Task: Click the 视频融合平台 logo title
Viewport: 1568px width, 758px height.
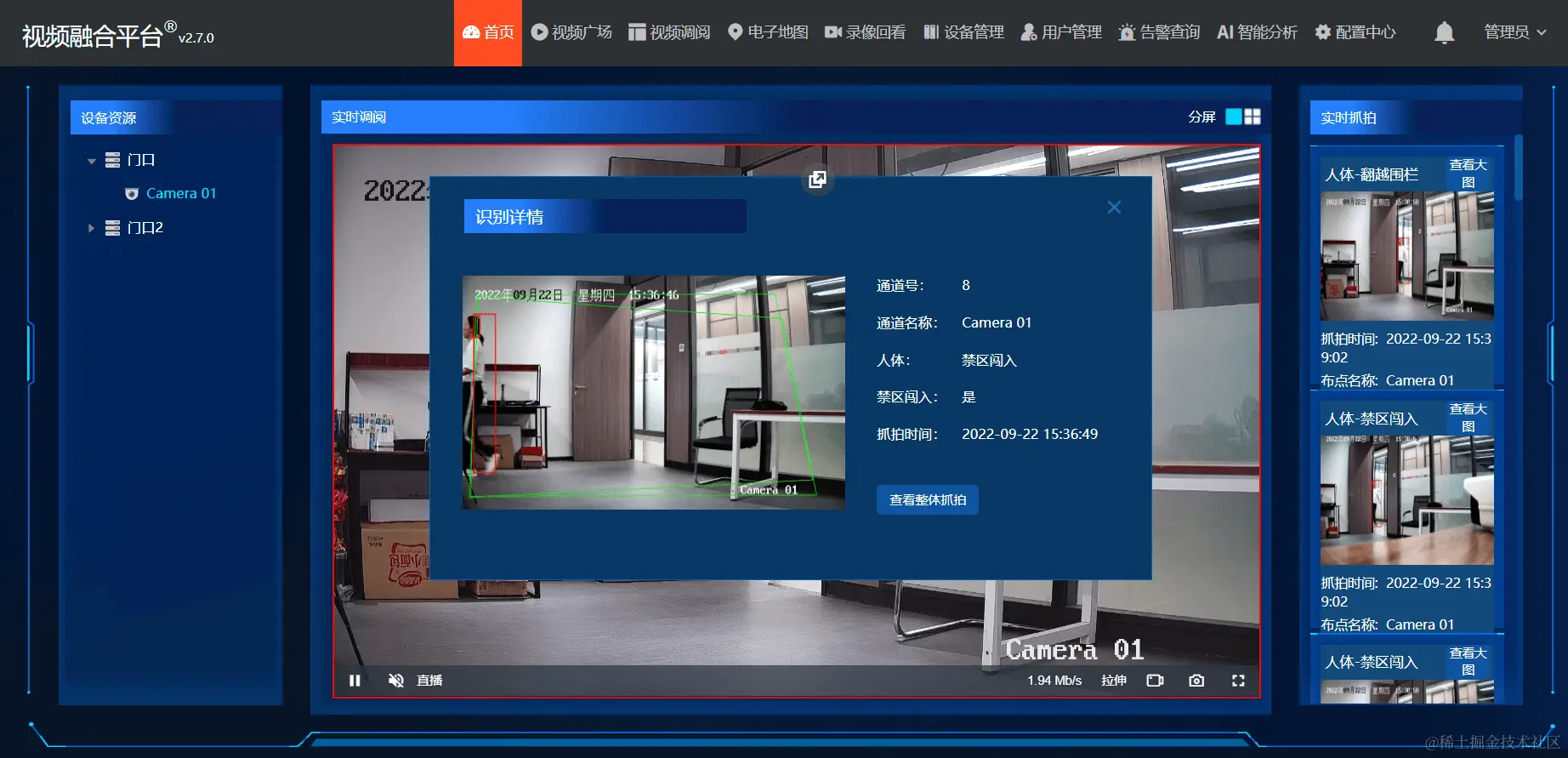Action: point(92,36)
